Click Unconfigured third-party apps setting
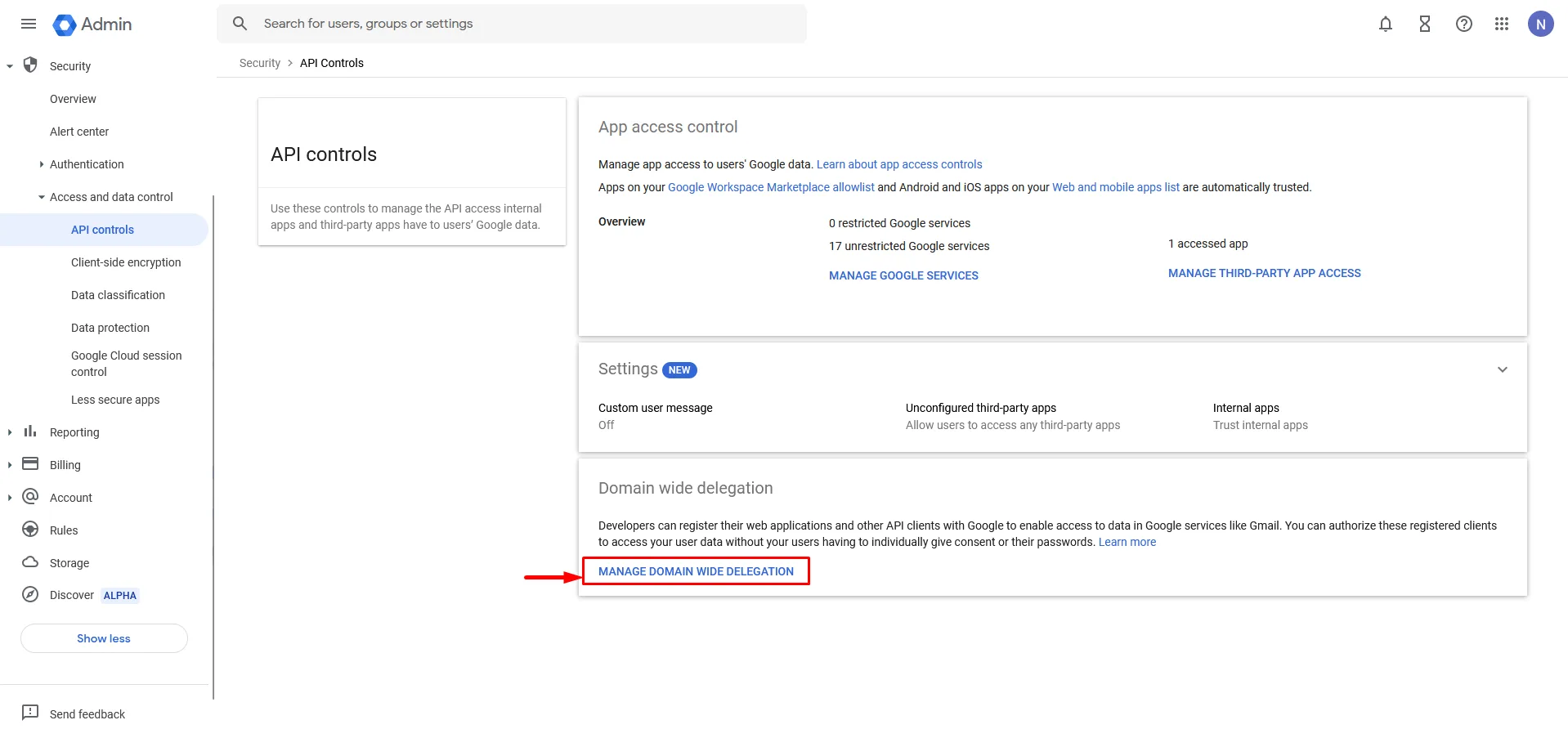1568x747 pixels. point(1013,416)
